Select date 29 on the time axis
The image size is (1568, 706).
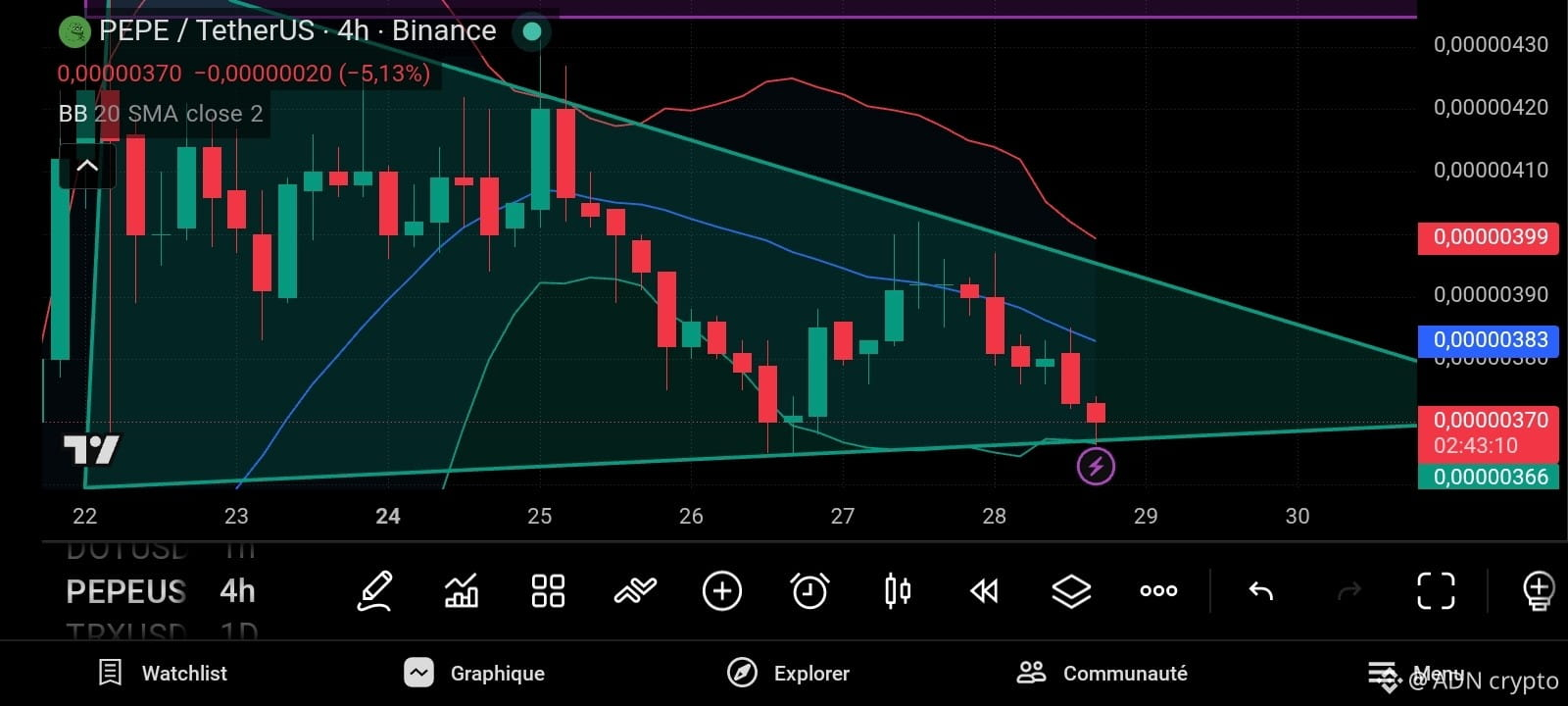[1146, 516]
